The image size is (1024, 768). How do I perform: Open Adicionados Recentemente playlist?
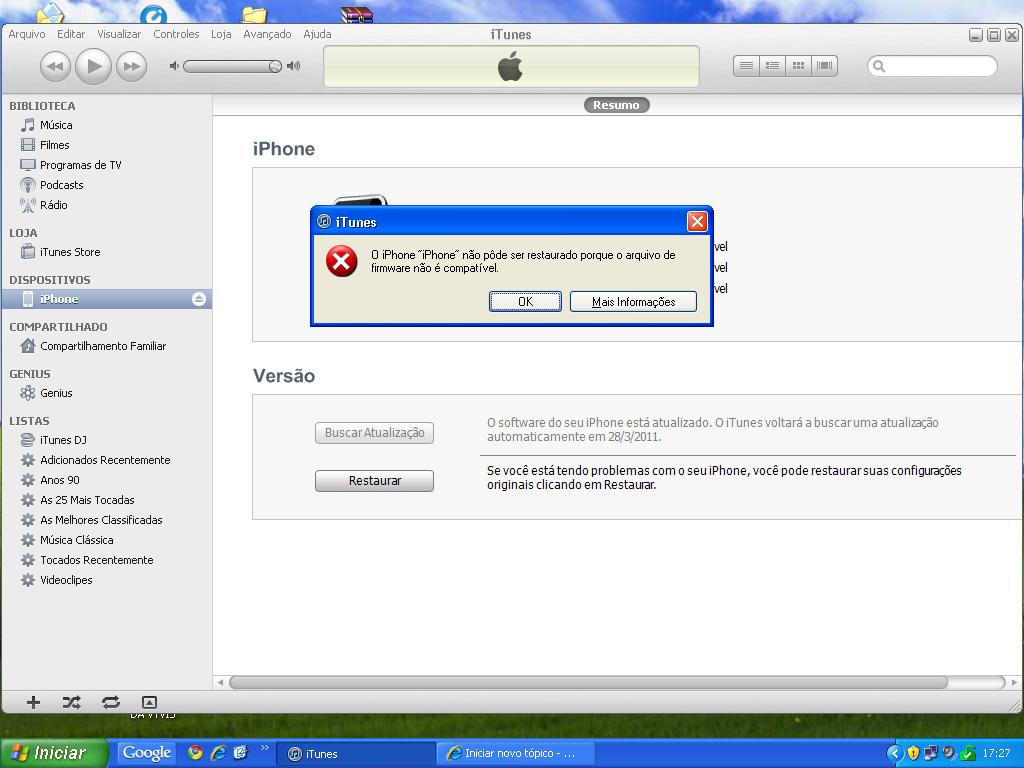[106, 460]
